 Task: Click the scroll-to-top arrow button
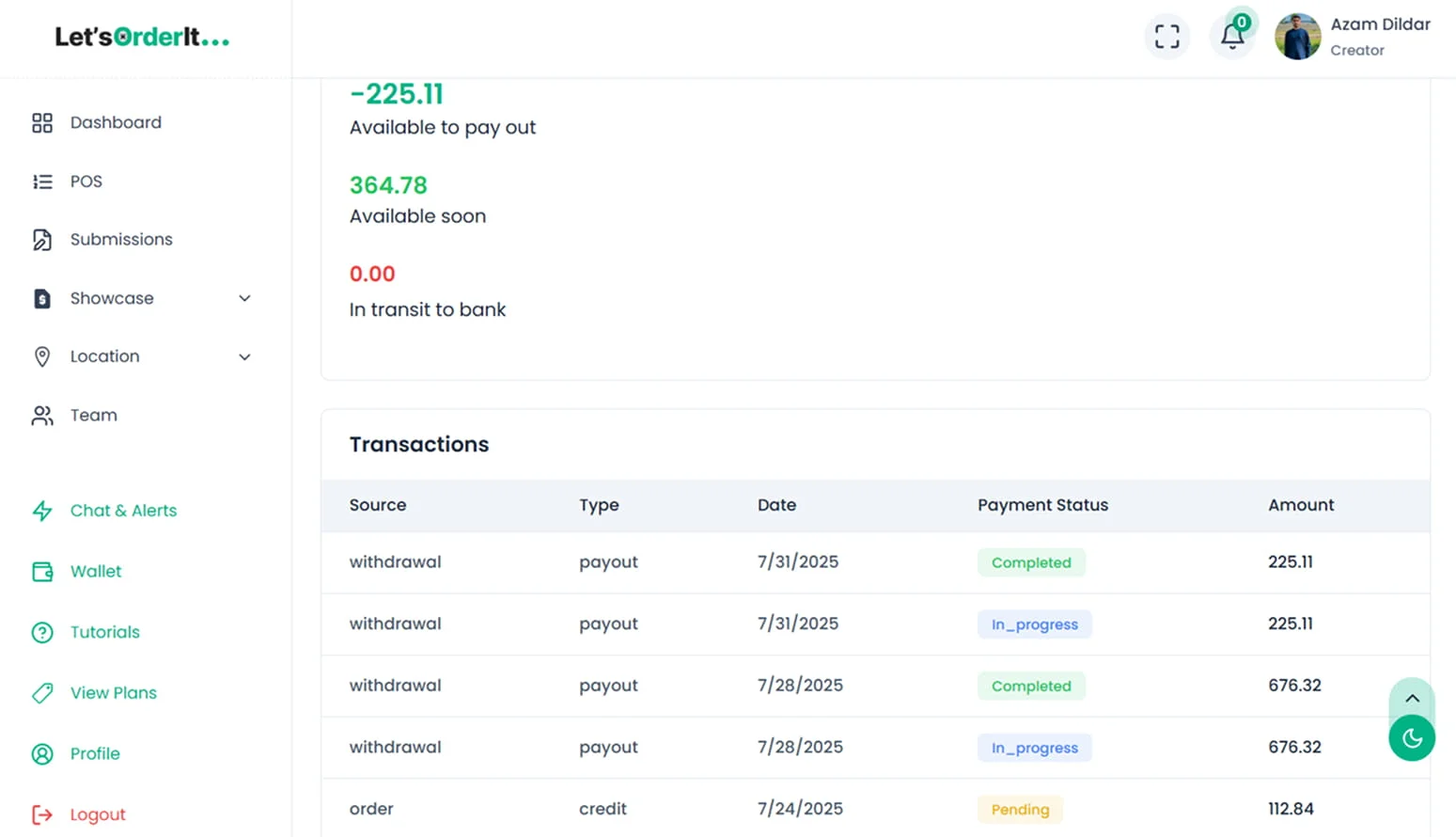click(1411, 698)
